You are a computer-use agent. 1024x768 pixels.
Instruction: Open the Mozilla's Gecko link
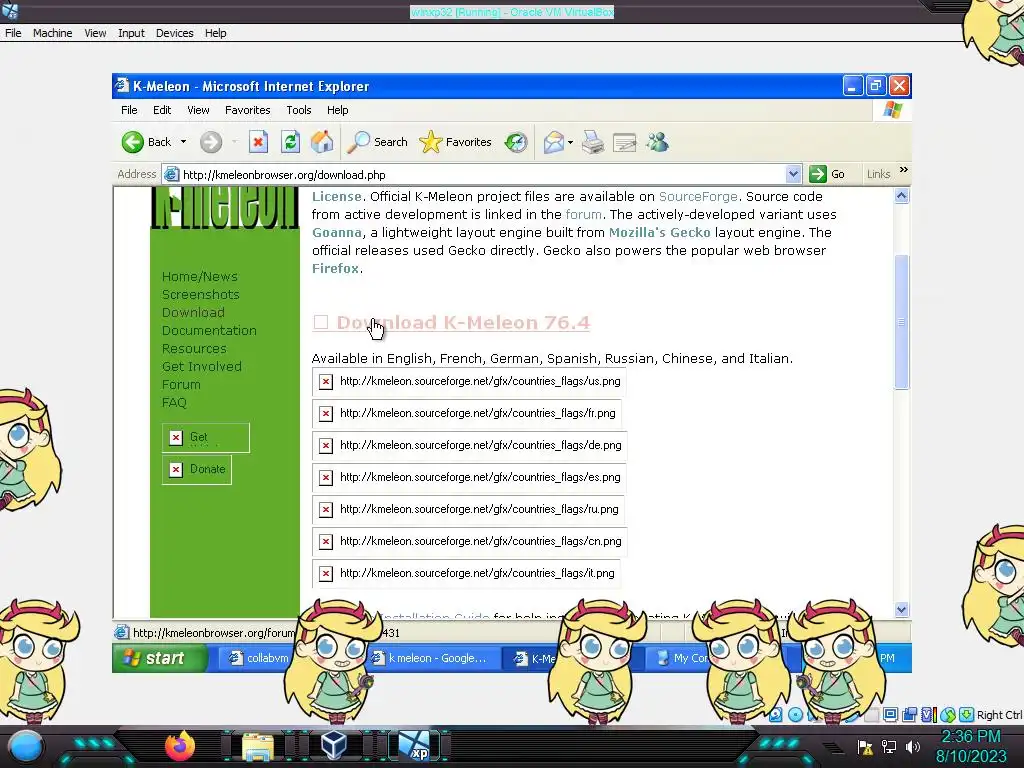pos(659,232)
